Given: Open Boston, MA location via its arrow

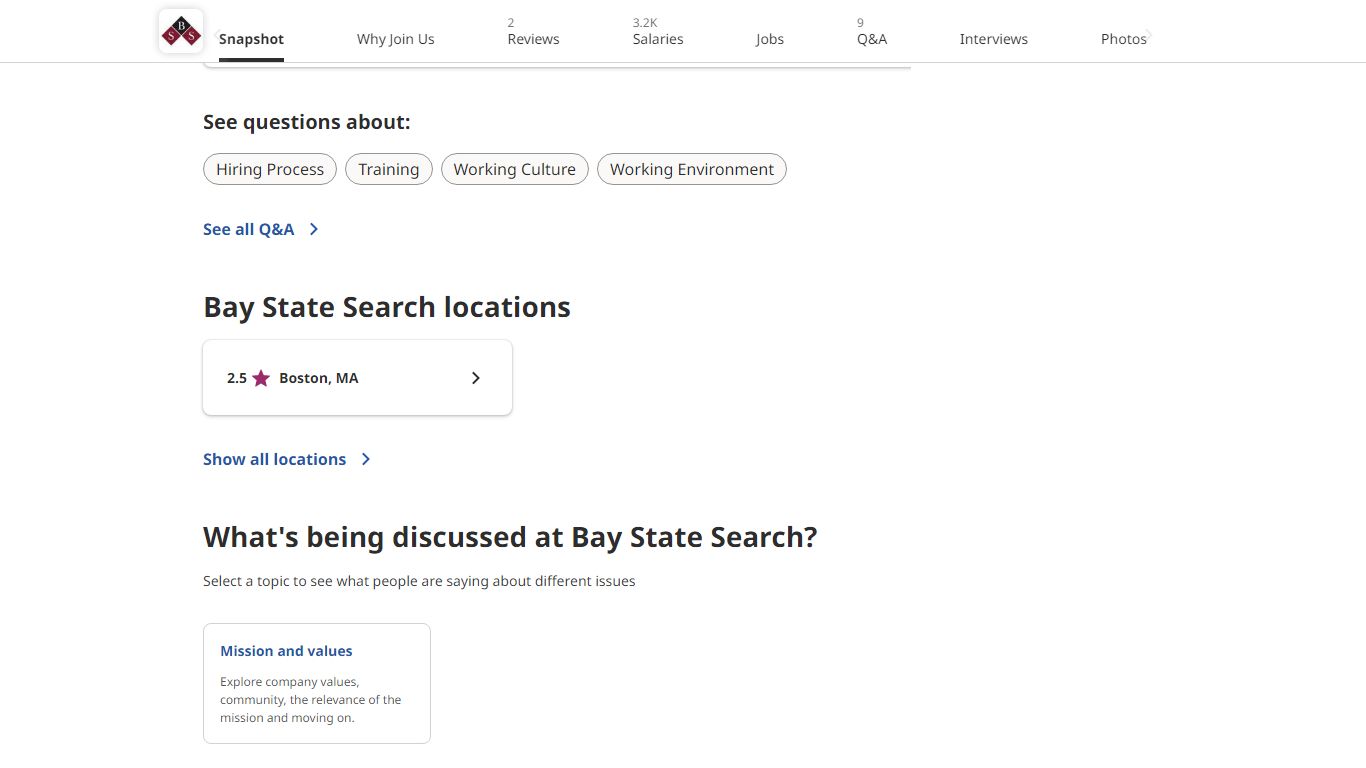Looking at the screenshot, I should [x=476, y=378].
